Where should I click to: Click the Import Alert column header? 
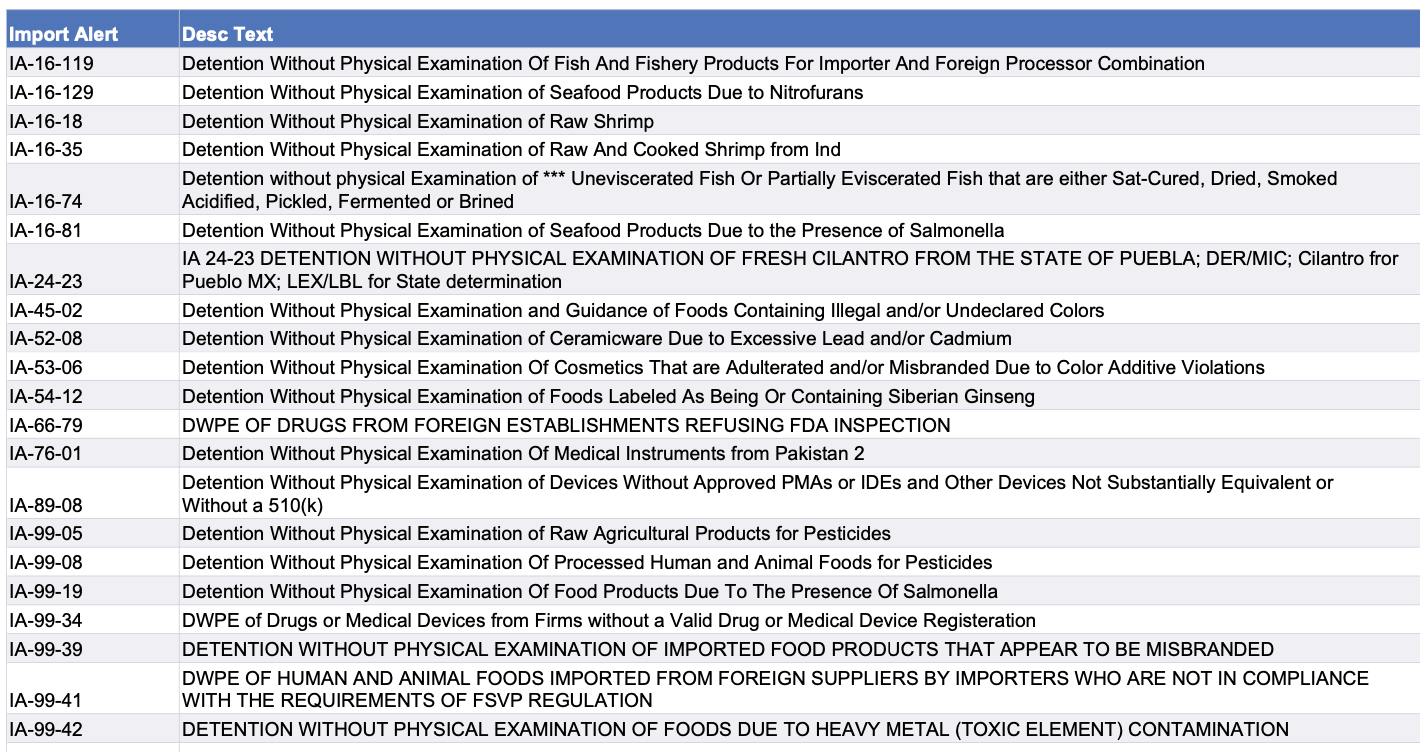tap(64, 34)
